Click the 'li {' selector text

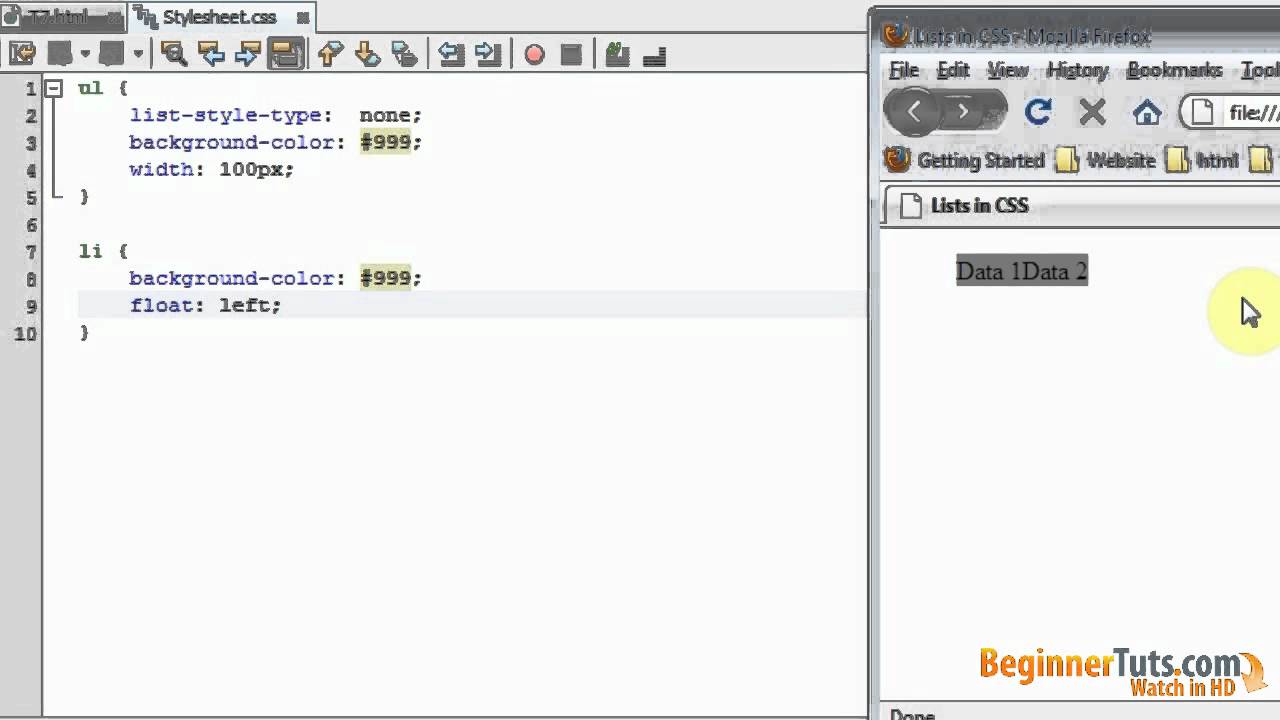click(x=104, y=251)
